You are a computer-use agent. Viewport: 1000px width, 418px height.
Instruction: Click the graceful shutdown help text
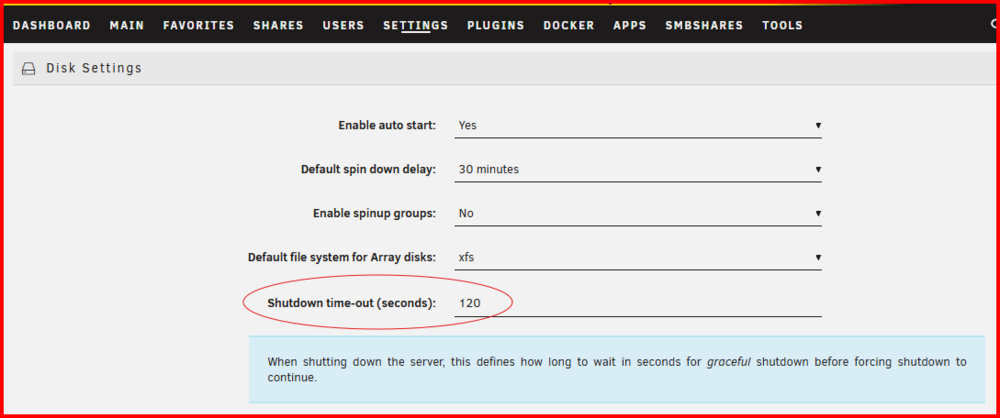pos(617,369)
